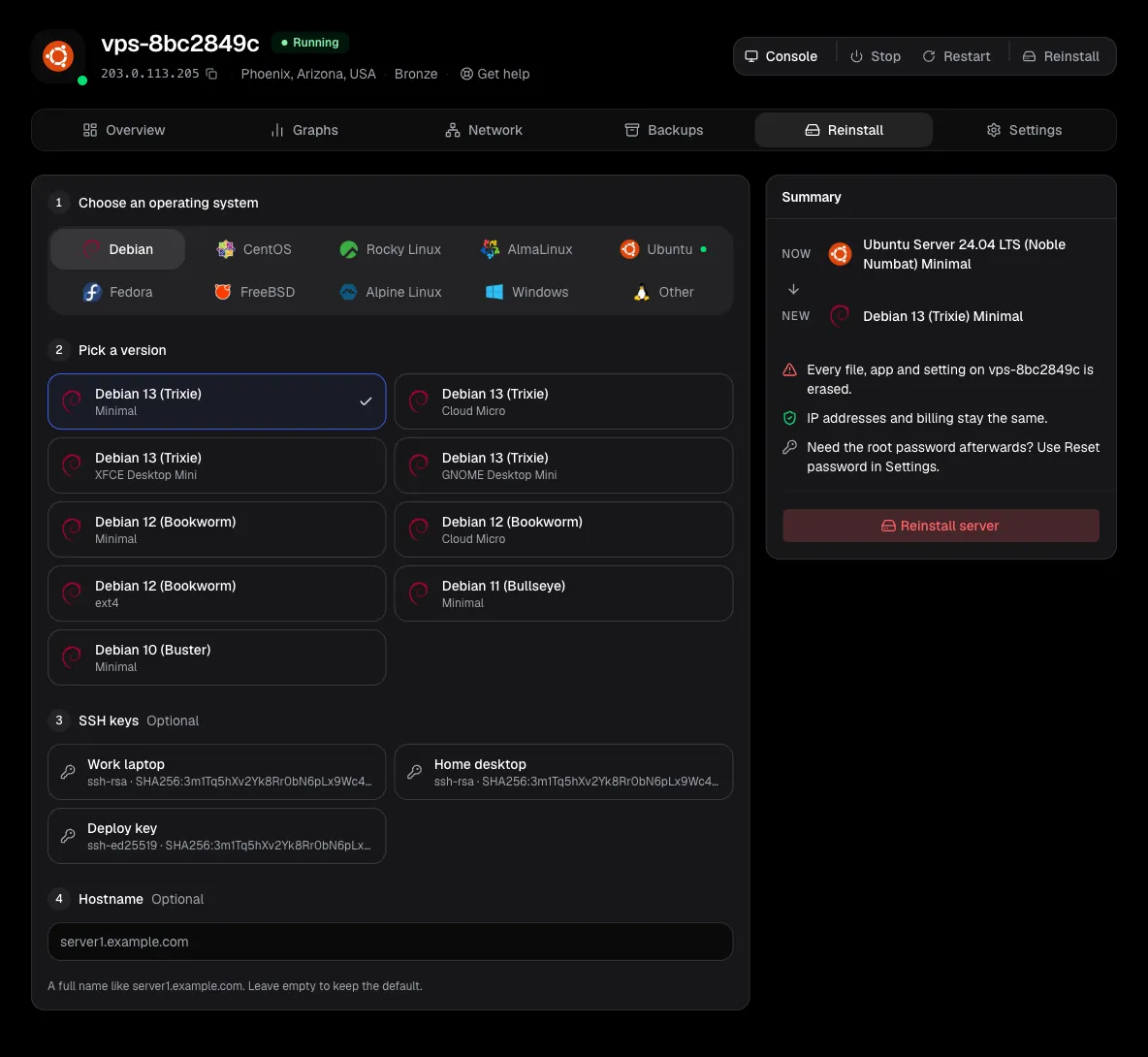The width and height of the screenshot is (1148, 1057).
Task: Stop the running server
Action: click(x=876, y=56)
